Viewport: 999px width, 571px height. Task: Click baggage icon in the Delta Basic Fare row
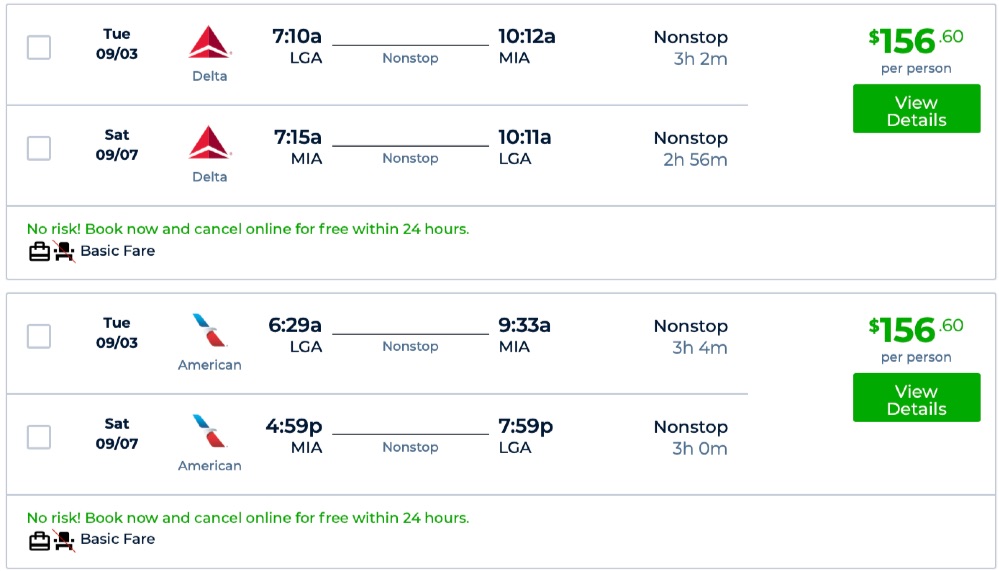pyautogui.click(x=39, y=252)
